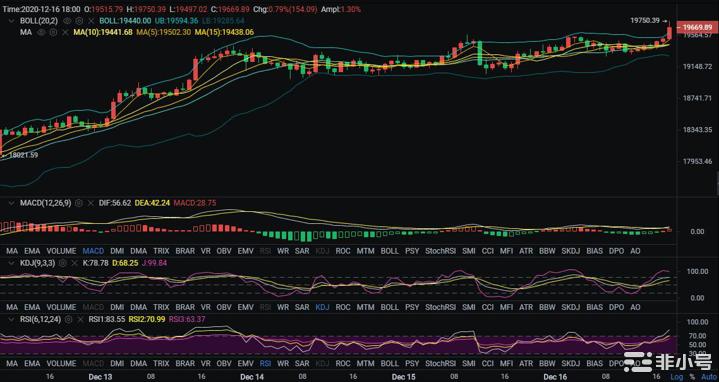The height and width of the screenshot is (382, 719).
Task: Collapse the RSI(6,12,24) panel chevron
Action: [11, 319]
